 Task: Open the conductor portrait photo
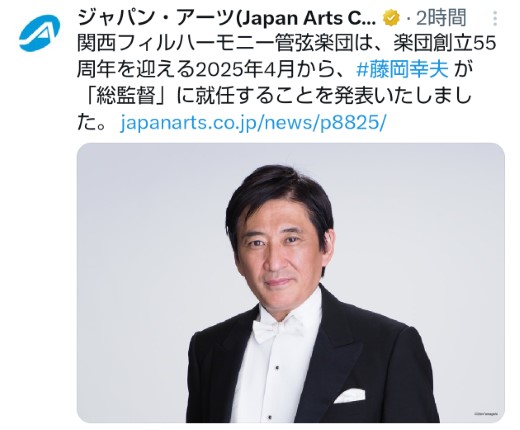(291, 283)
